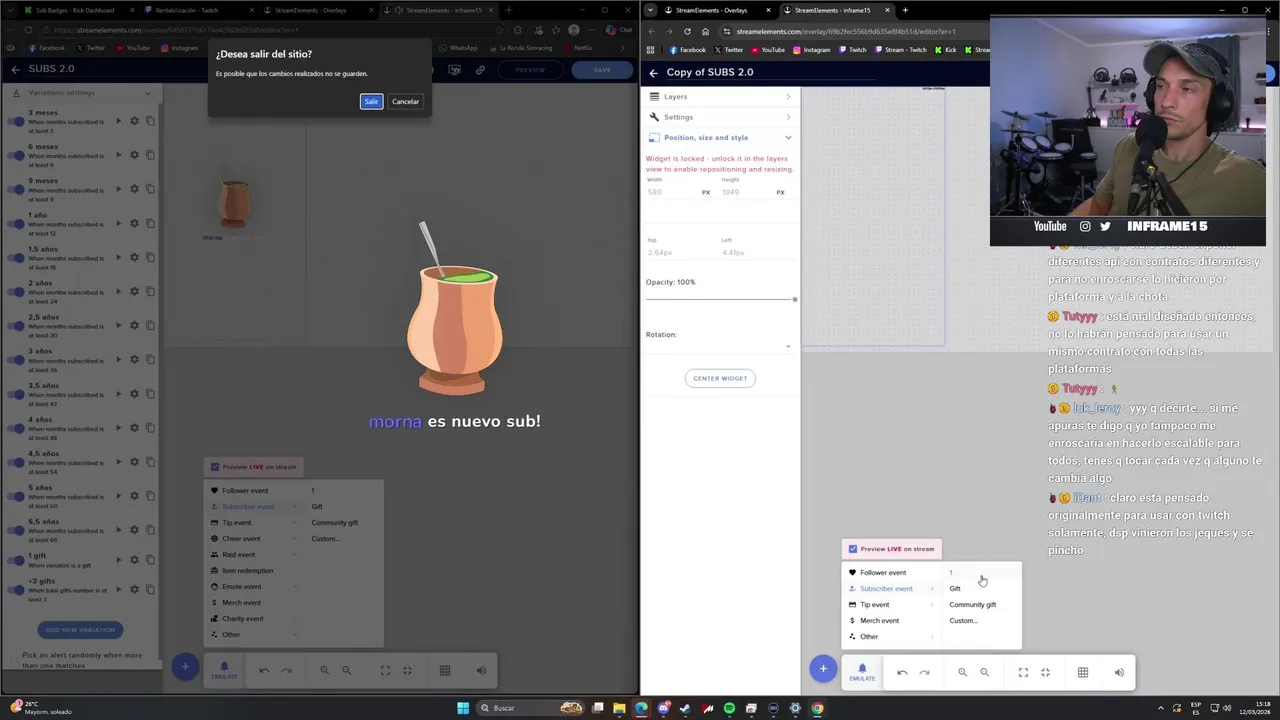This screenshot has width=1280, height=720.
Task: Go back from Copy of SUBS 2.0
Action: 653,72
